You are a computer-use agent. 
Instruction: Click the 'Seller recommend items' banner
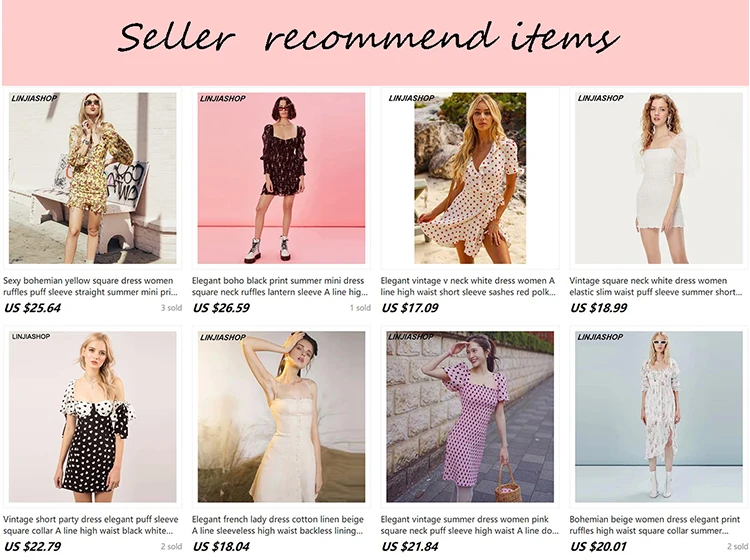coord(375,43)
